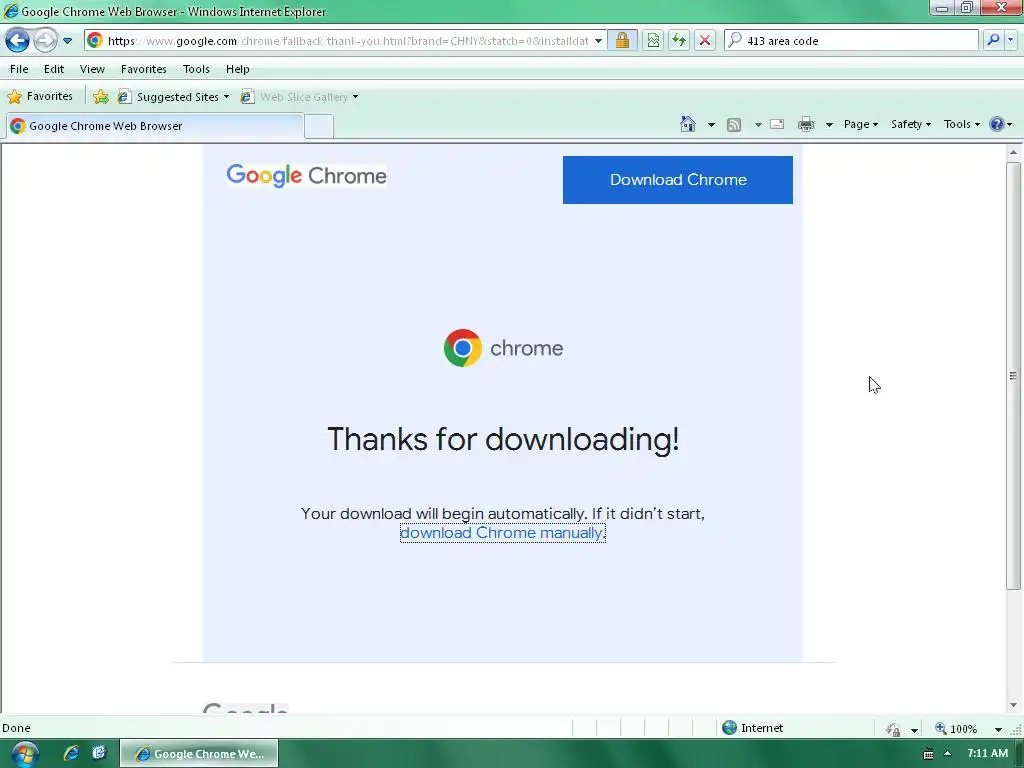Click the Internet zone globe in status bar
The width and height of the screenshot is (1024, 768).
pos(729,728)
